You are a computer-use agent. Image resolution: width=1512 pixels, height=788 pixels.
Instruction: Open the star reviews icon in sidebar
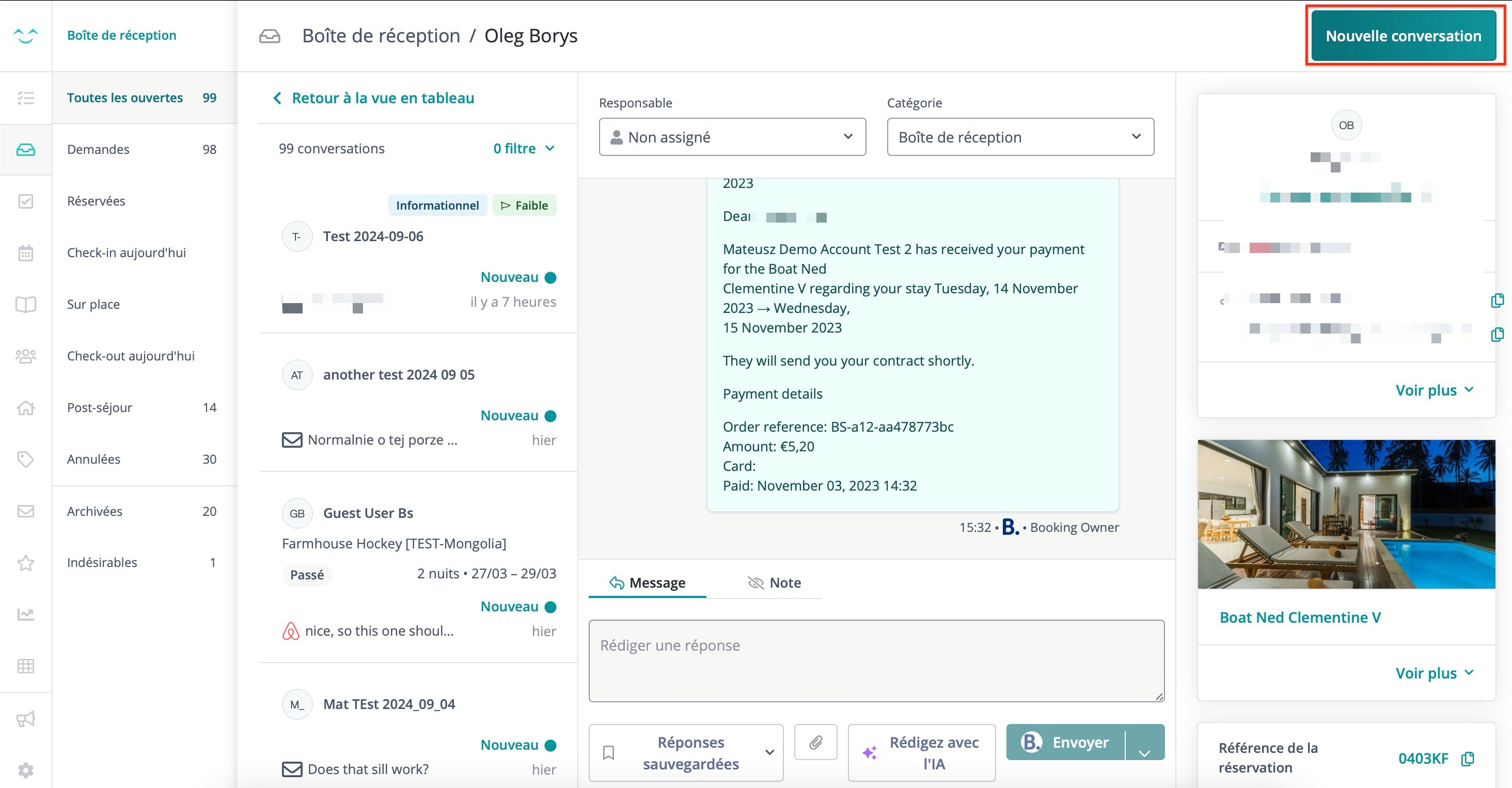pyautogui.click(x=25, y=563)
